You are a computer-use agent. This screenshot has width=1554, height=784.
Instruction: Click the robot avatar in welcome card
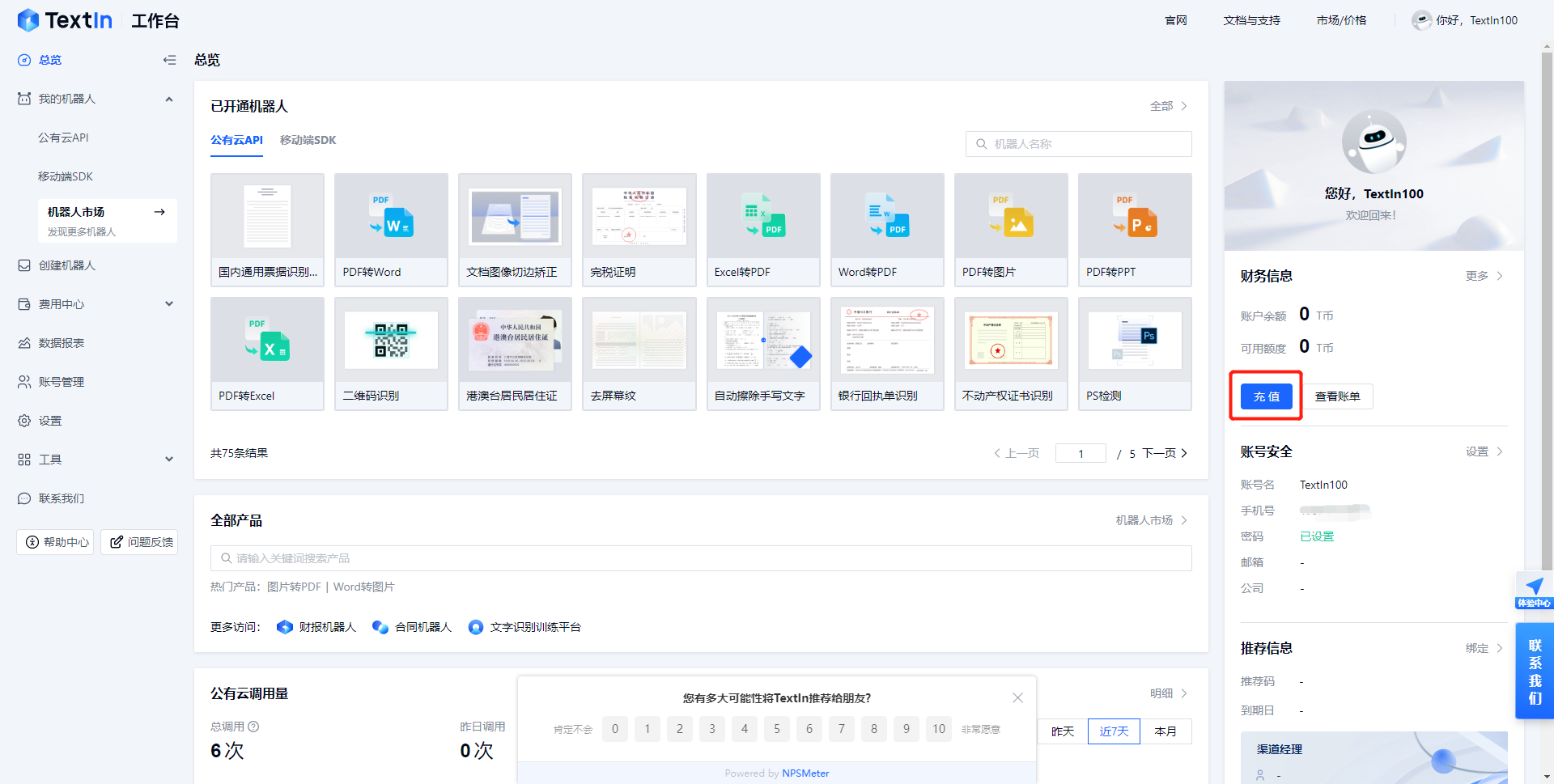[1374, 142]
